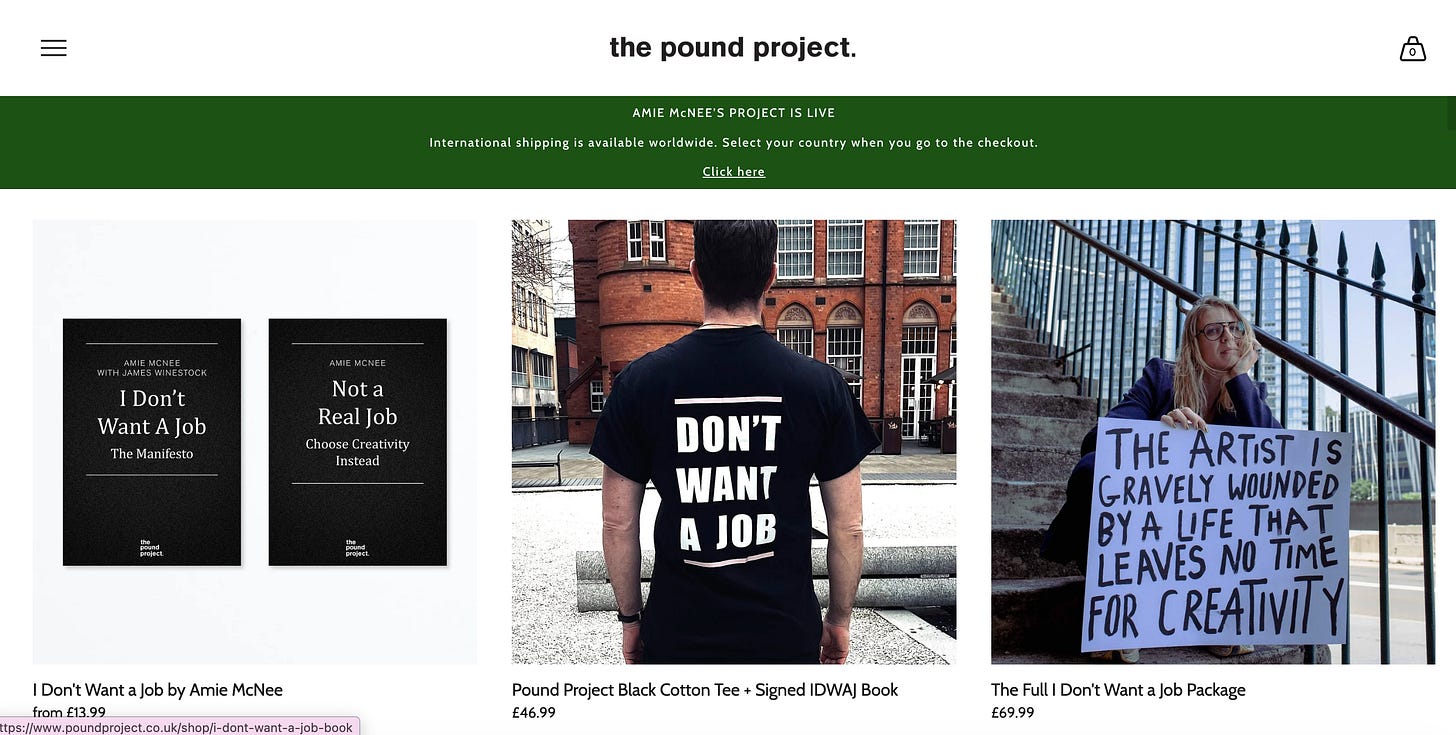
Task: Click the £69.99 price label
Action: pyautogui.click(x=1013, y=713)
